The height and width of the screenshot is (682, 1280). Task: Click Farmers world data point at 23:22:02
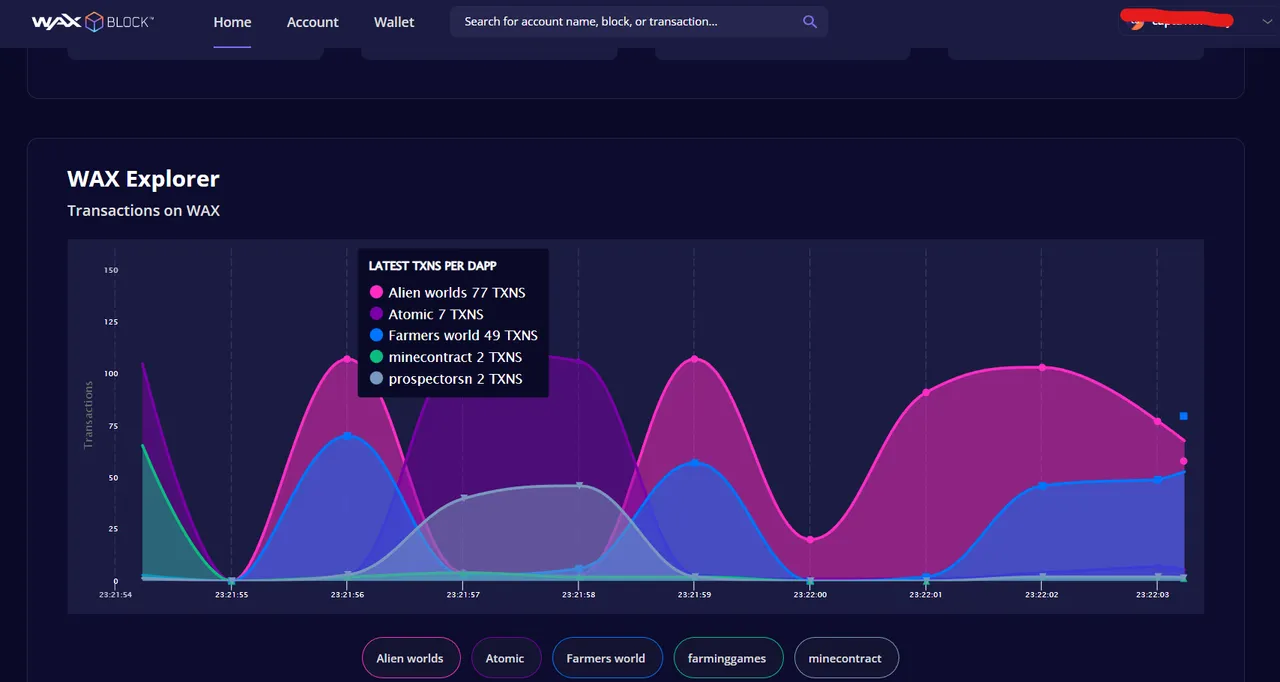(x=1042, y=486)
